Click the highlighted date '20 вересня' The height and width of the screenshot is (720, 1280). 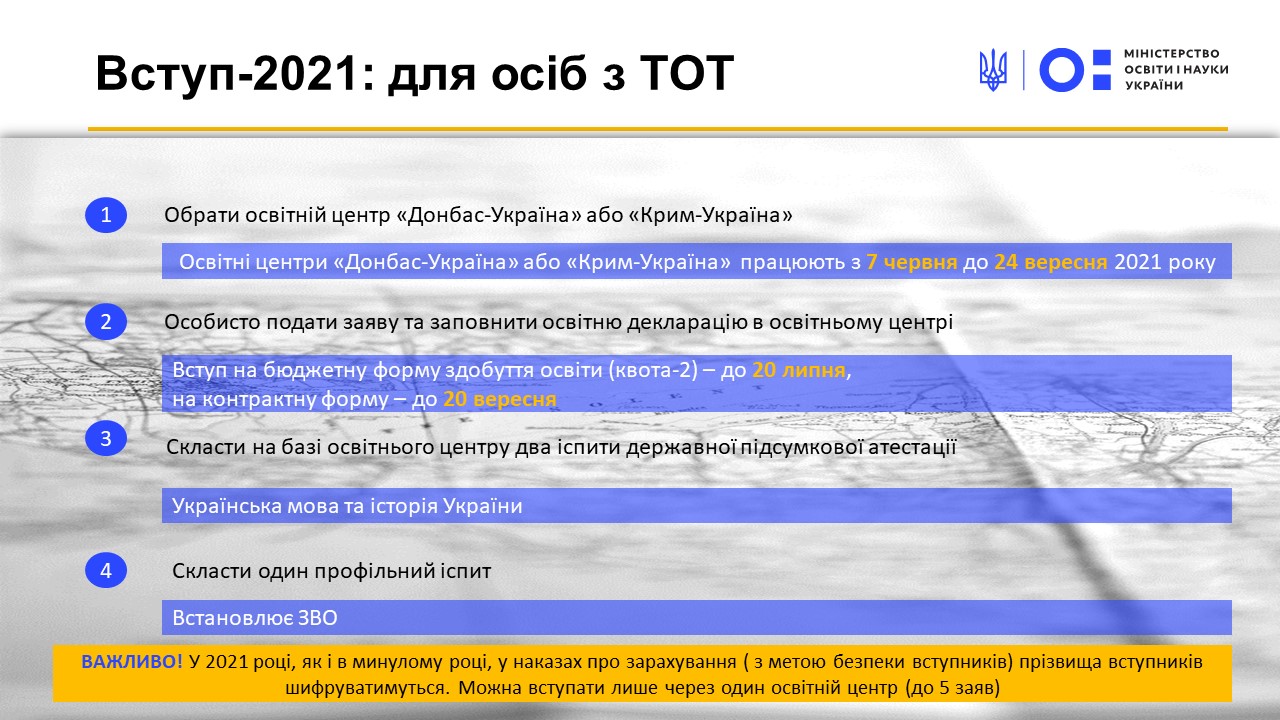pyautogui.click(x=500, y=398)
